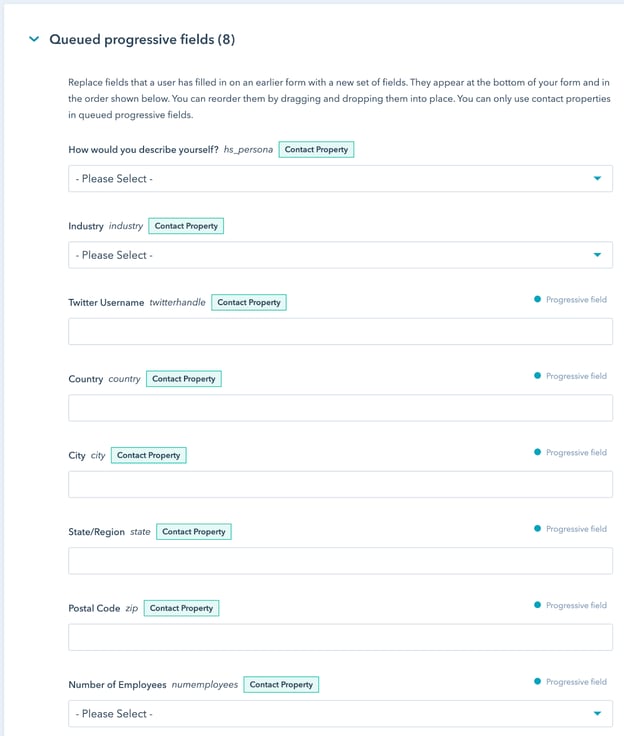Open the 'How would you describe yourself?' dropdown
Image resolution: width=624 pixels, height=736 pixels.
pyautogui.click(x=340, y=179)
